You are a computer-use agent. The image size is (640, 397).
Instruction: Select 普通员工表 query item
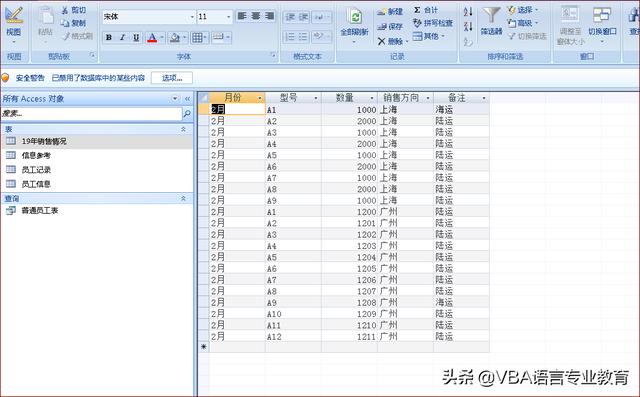click(x=40, y=211)
